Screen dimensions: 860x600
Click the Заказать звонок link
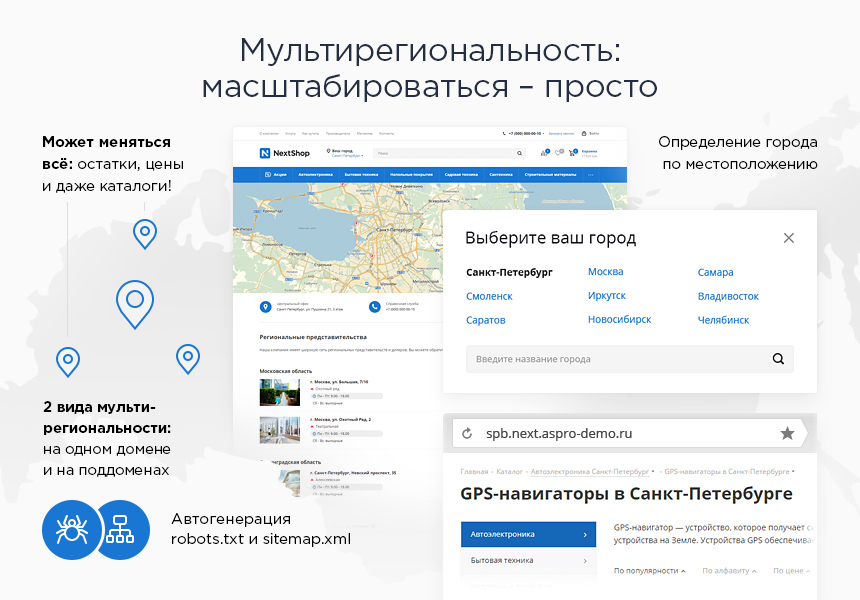(x=562, y=133)
